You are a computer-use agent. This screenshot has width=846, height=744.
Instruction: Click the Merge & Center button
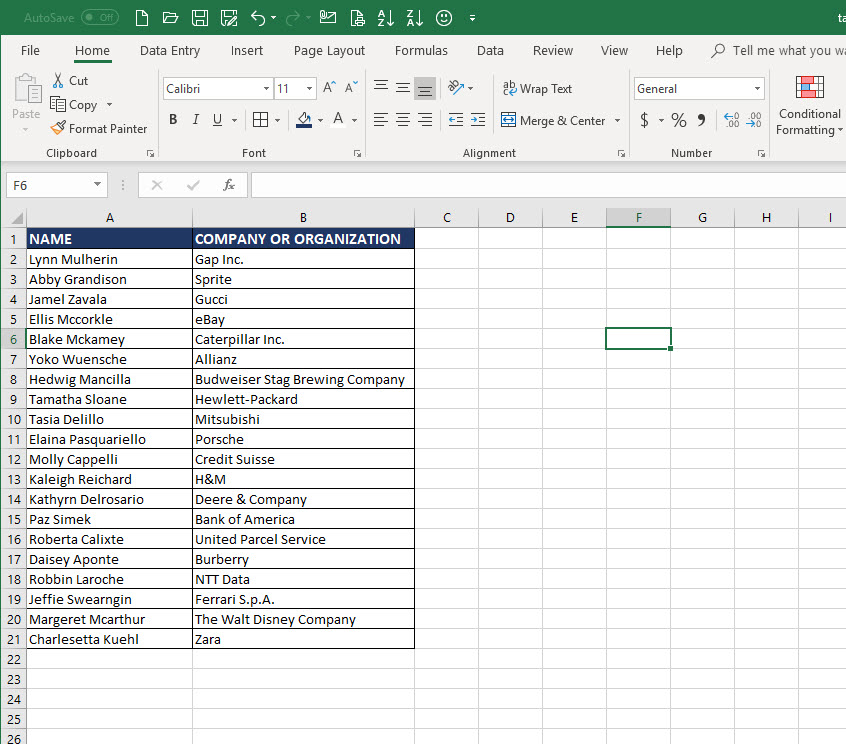coord(553,120)
